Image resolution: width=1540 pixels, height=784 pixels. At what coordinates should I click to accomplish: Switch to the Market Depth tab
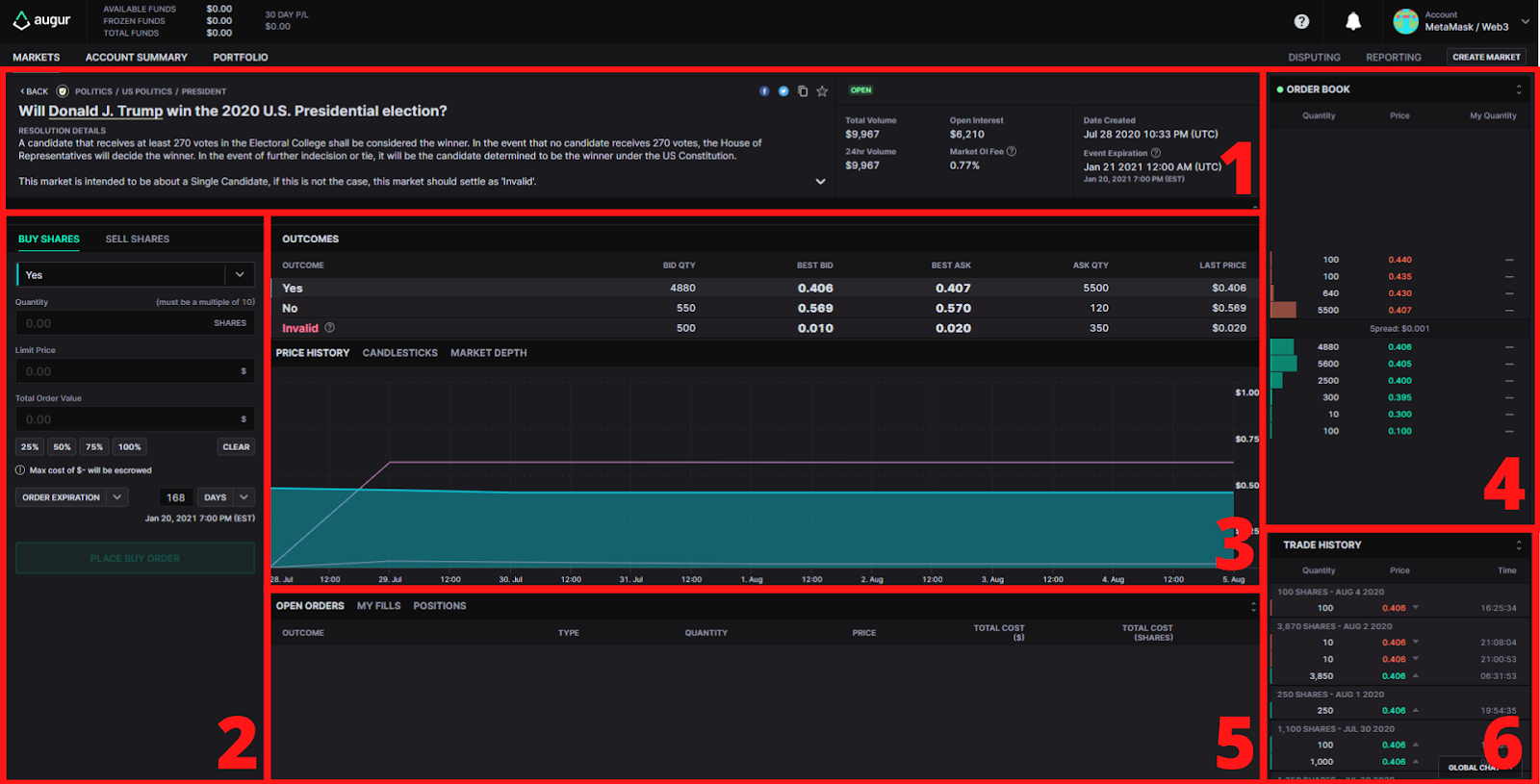[x=489, y=353]
